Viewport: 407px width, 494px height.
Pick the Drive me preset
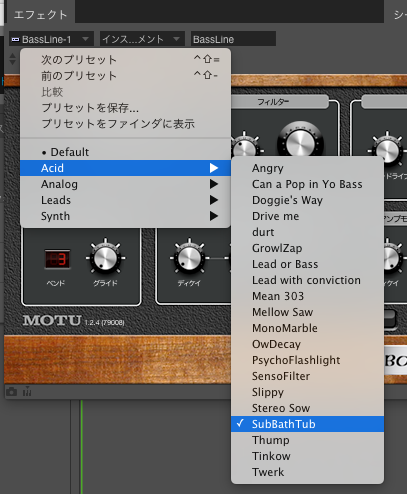point(307,216)
